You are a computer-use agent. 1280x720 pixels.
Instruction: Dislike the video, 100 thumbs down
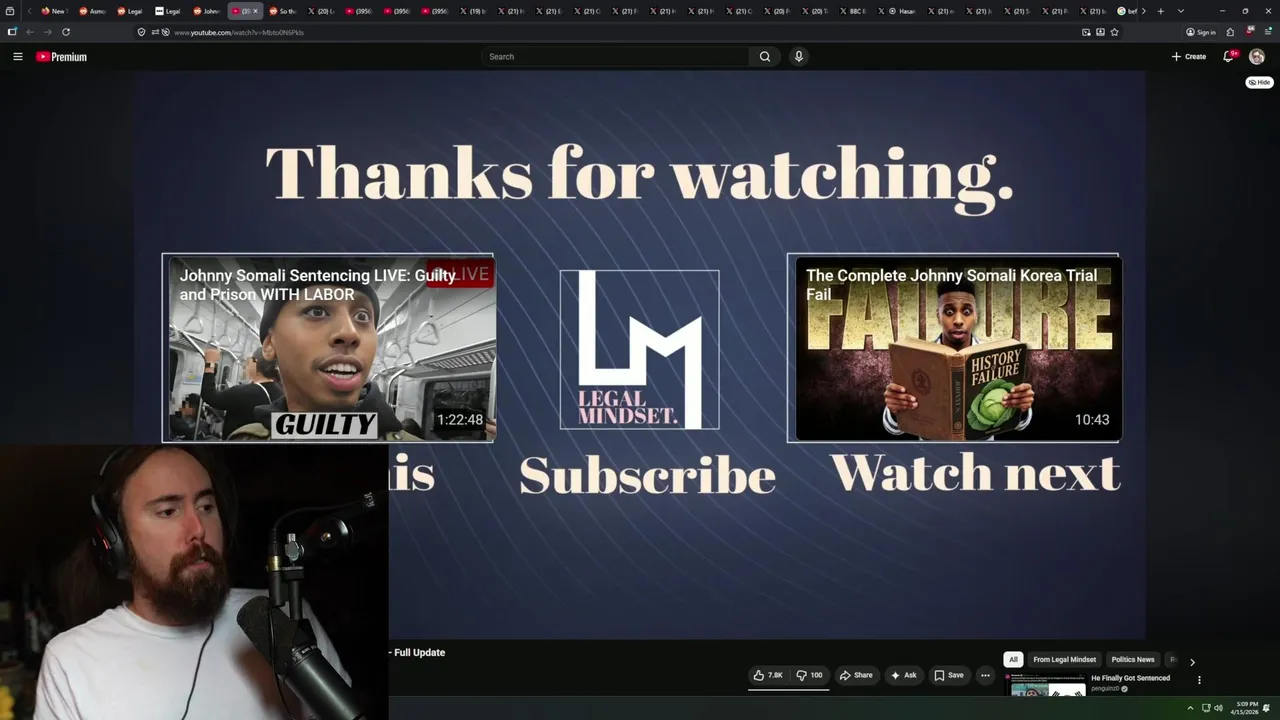coord(810,675)
